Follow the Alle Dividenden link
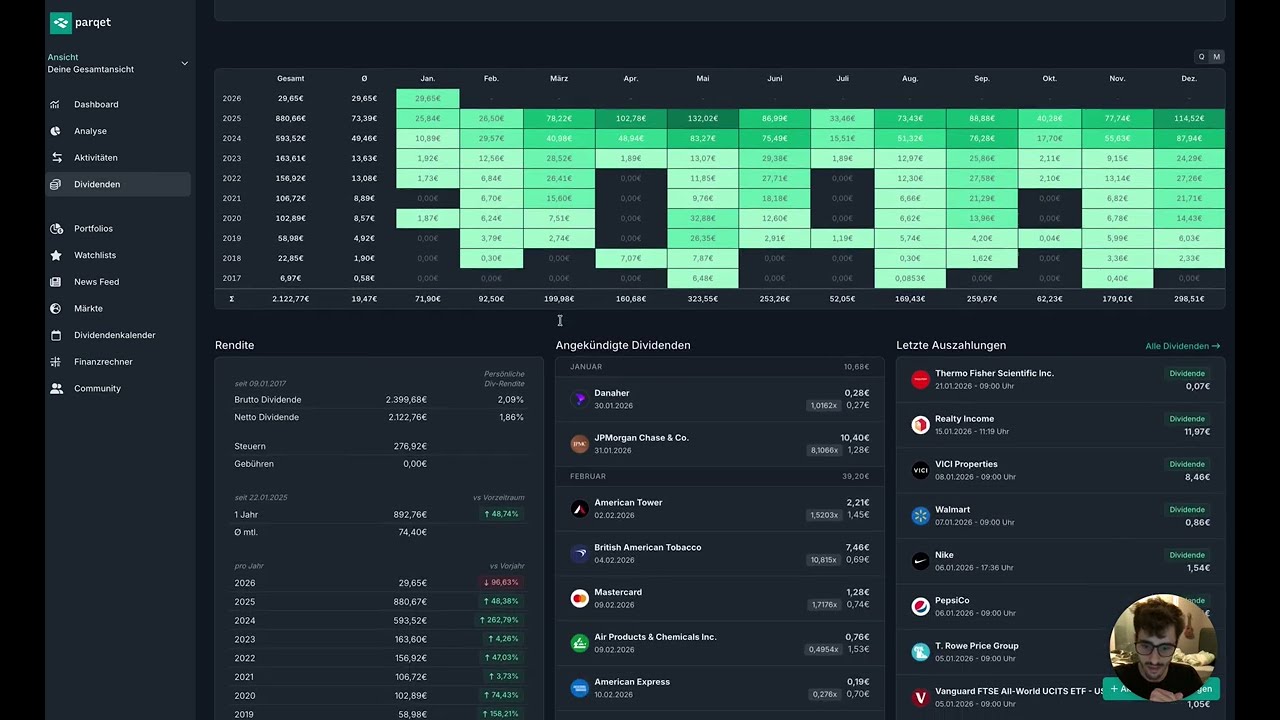 point(1183,346)
